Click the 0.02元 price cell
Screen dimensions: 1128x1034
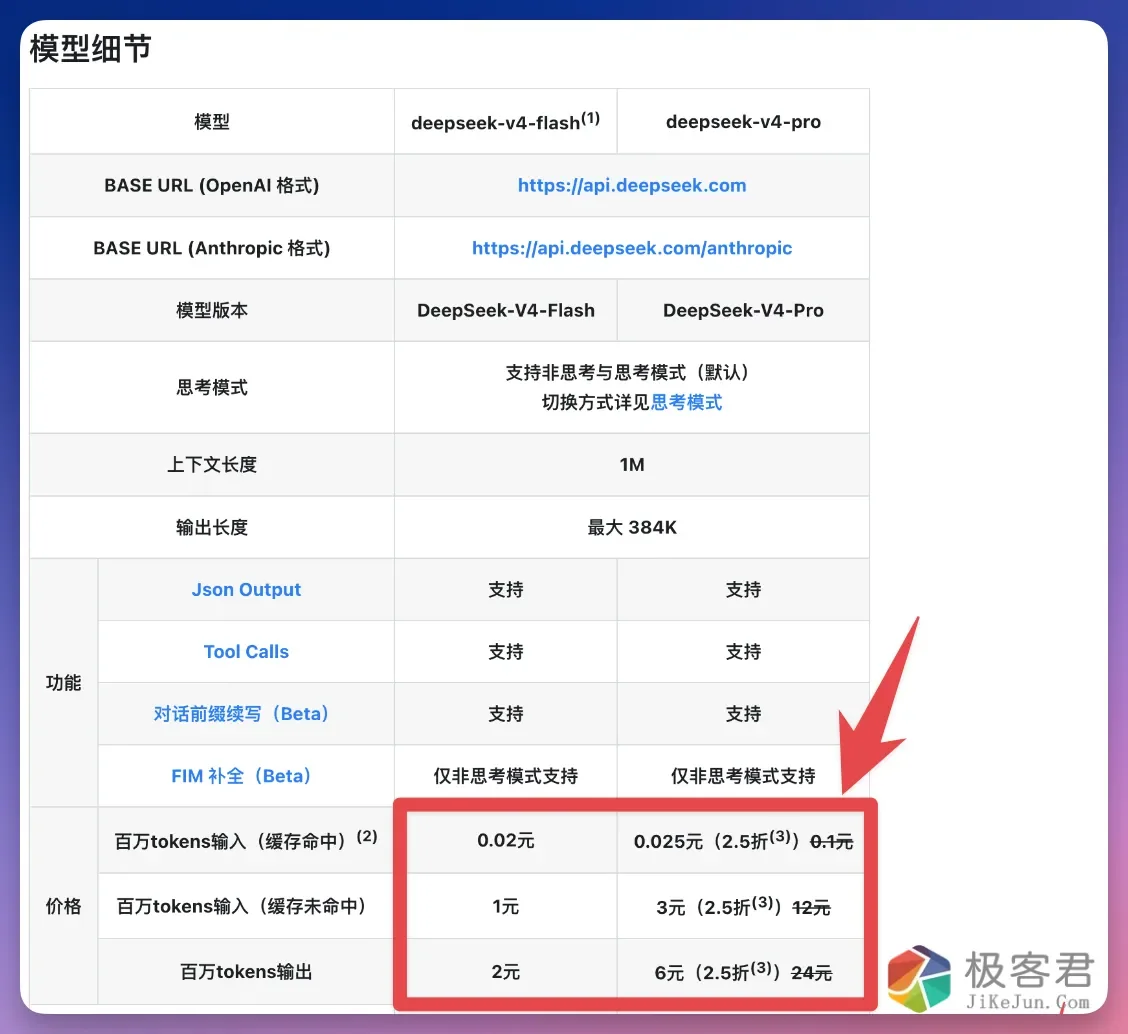tap(506, 840)
